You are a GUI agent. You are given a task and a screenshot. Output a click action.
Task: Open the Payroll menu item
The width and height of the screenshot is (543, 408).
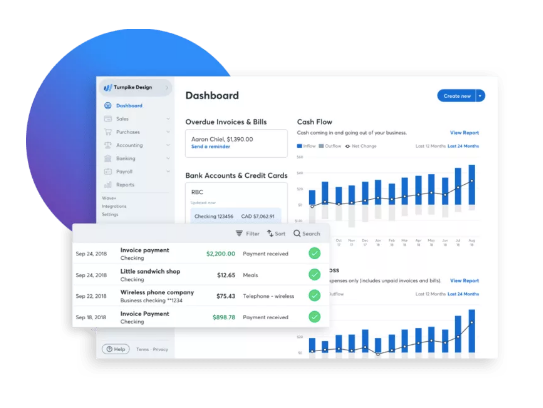[x=124, y=171]
